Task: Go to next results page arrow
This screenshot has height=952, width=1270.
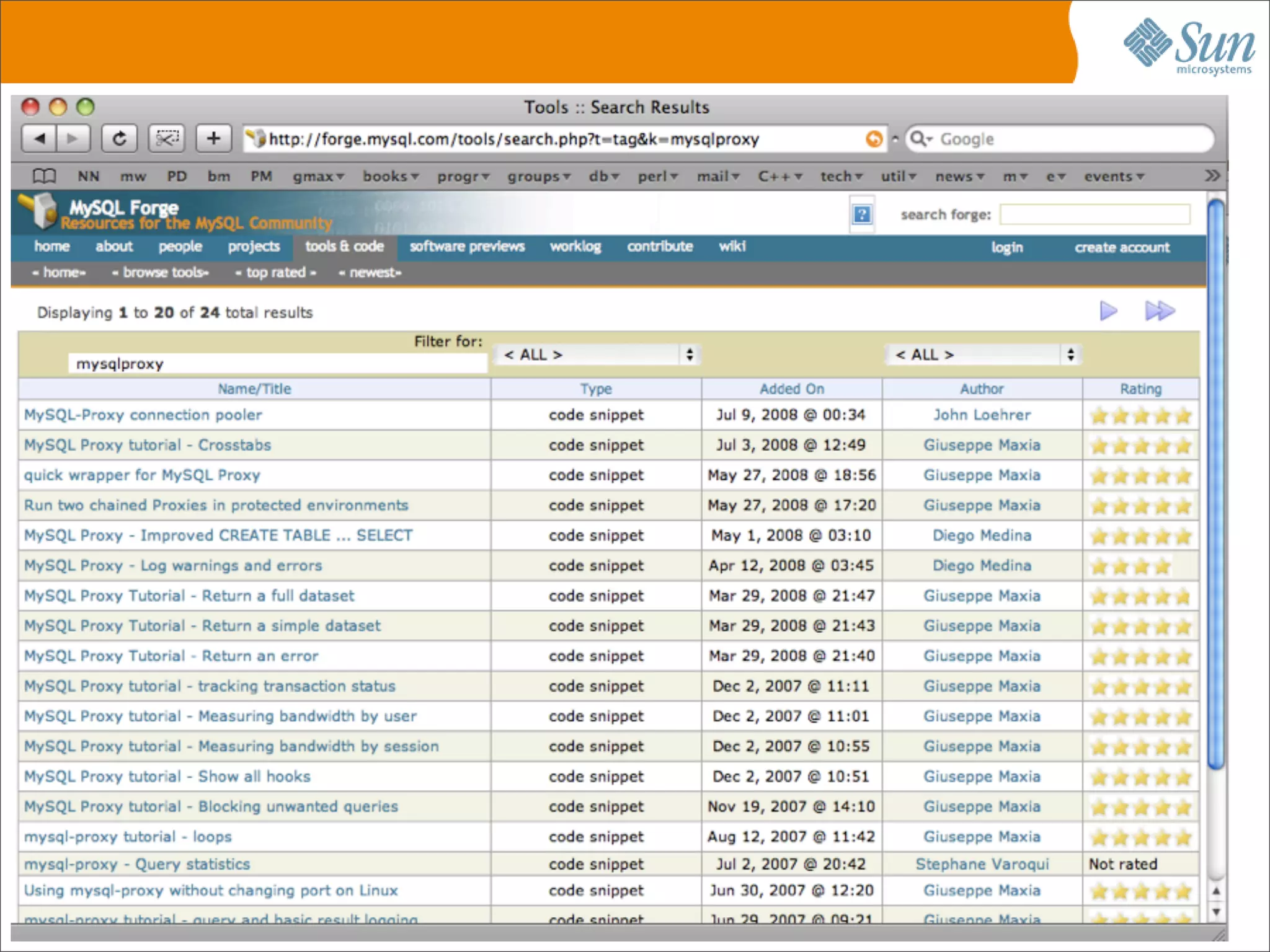Action: (1108, 311)
